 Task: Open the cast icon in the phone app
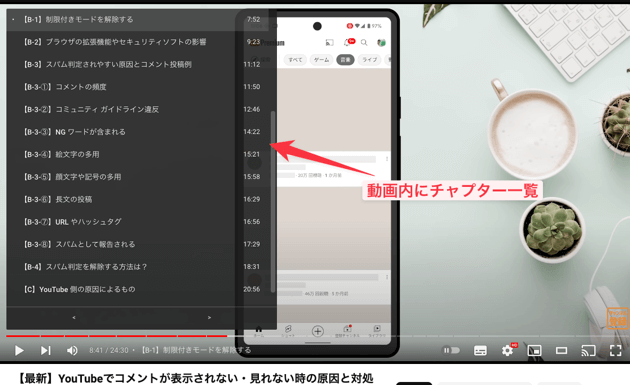pyautogui.click(x=329, y=42)
